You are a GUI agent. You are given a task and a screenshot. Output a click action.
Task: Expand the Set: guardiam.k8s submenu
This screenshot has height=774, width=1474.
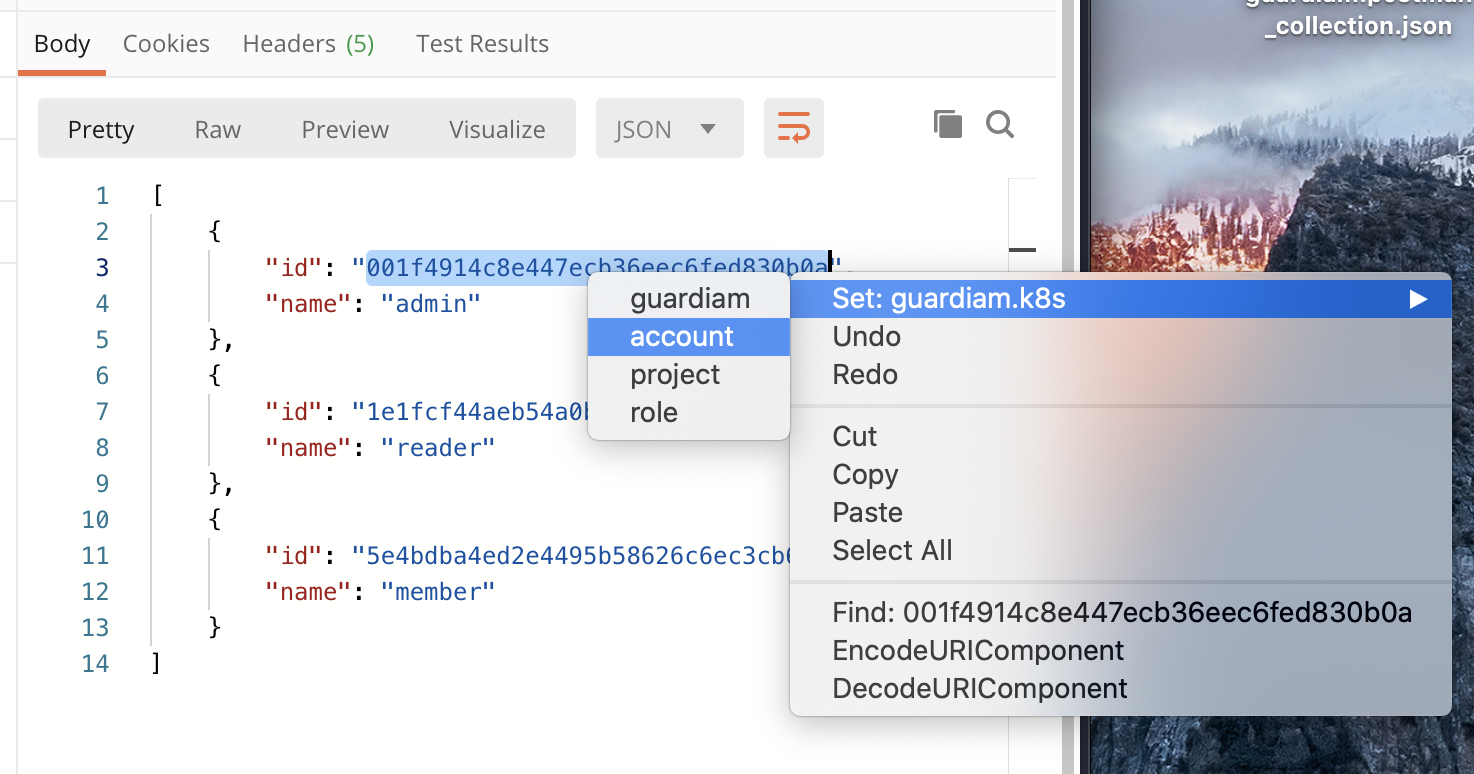click(x=1120, y=297)
